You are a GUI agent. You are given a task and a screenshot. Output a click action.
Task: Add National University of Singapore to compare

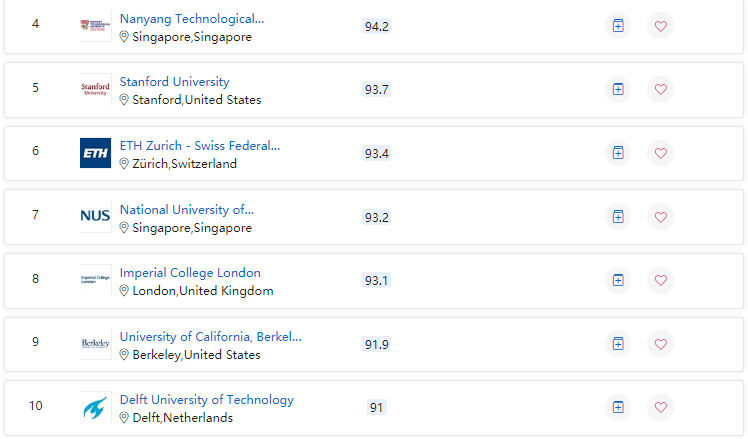[x=618, y=217]
